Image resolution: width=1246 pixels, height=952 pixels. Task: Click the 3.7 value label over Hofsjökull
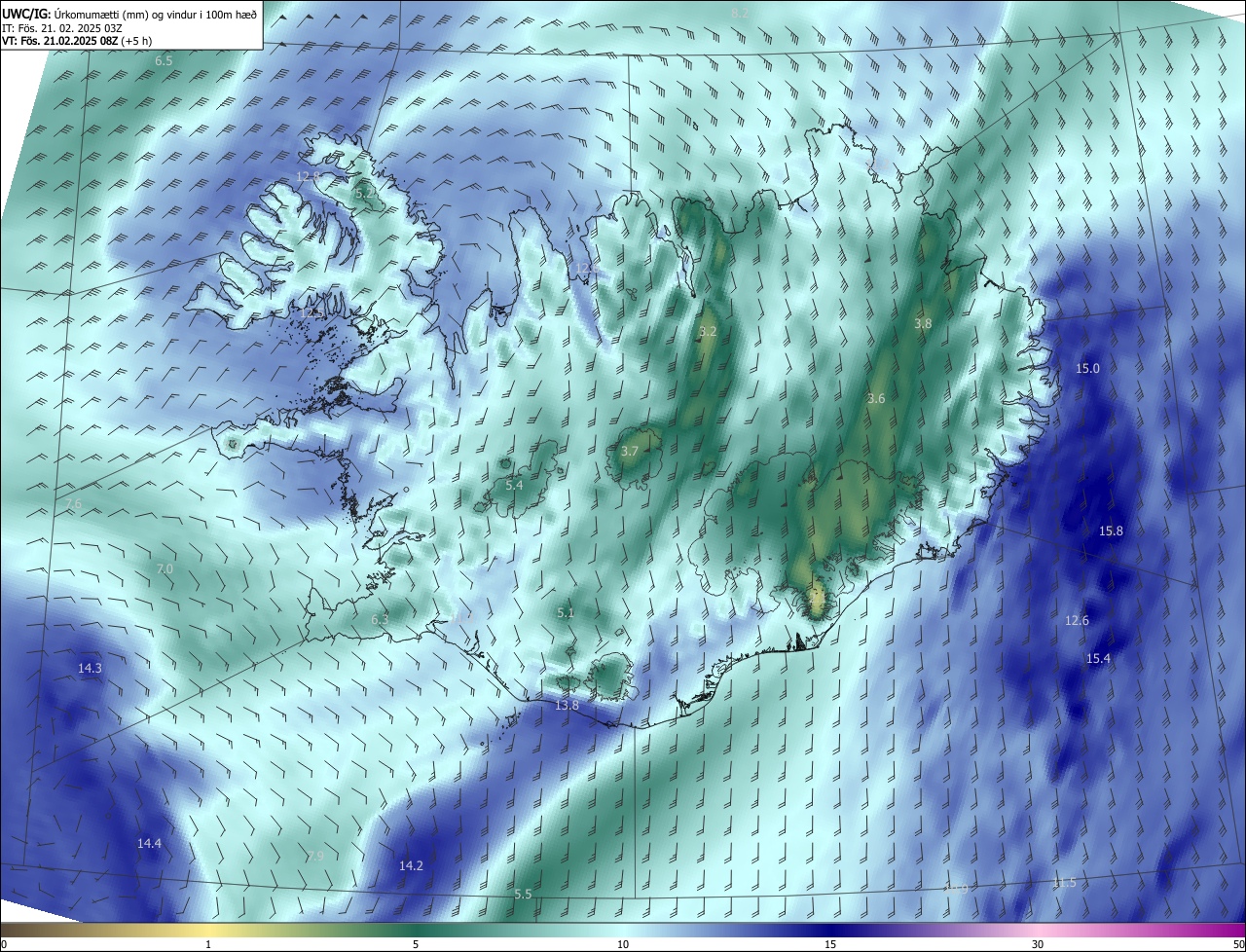pos(629,451)
